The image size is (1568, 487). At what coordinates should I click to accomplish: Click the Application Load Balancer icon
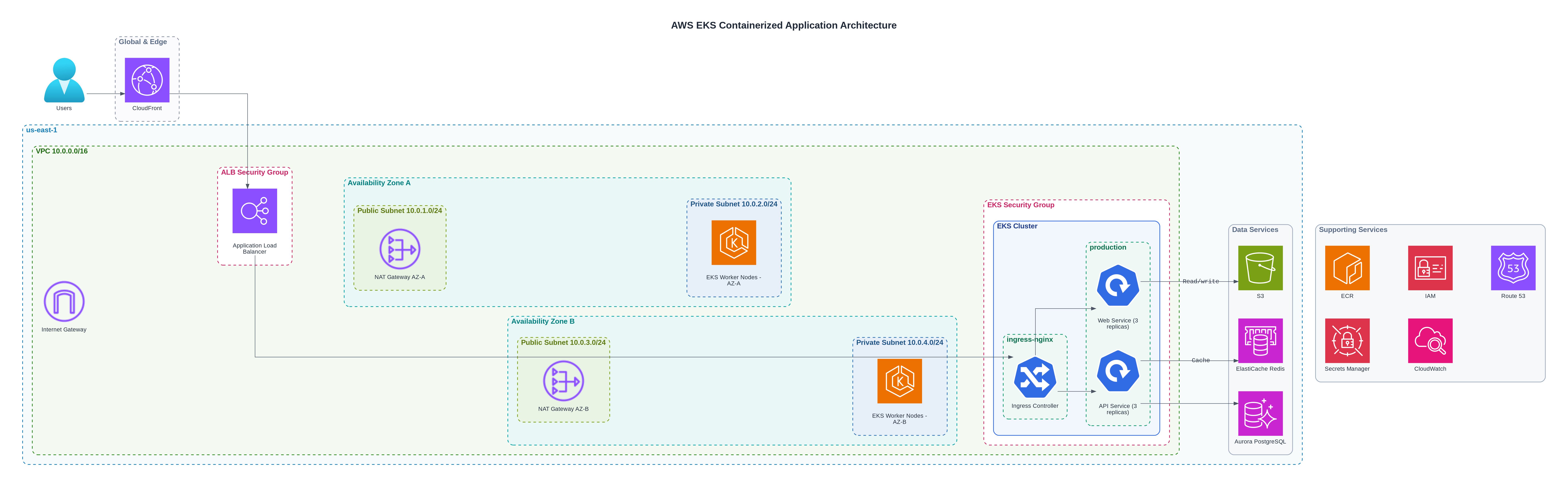pos(254,211)
